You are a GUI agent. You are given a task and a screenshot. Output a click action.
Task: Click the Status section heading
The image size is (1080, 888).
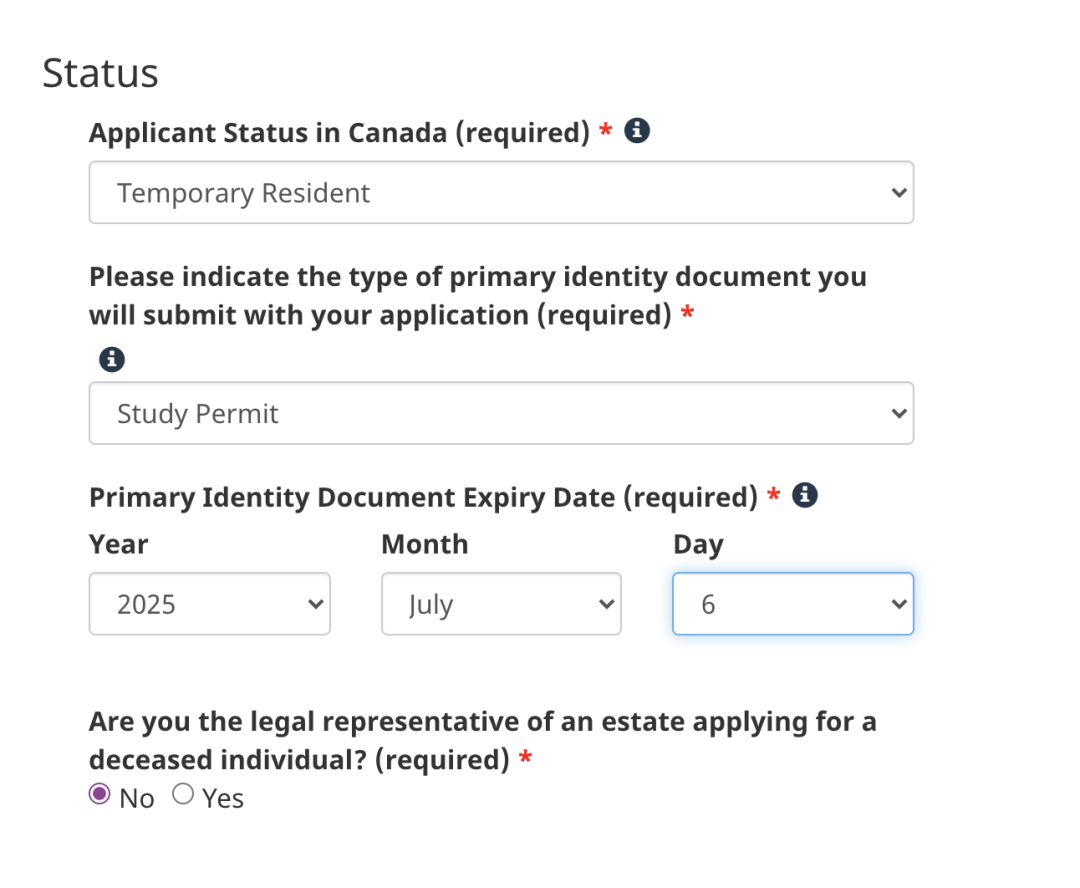pyautogui.click(x=101, y=73)
